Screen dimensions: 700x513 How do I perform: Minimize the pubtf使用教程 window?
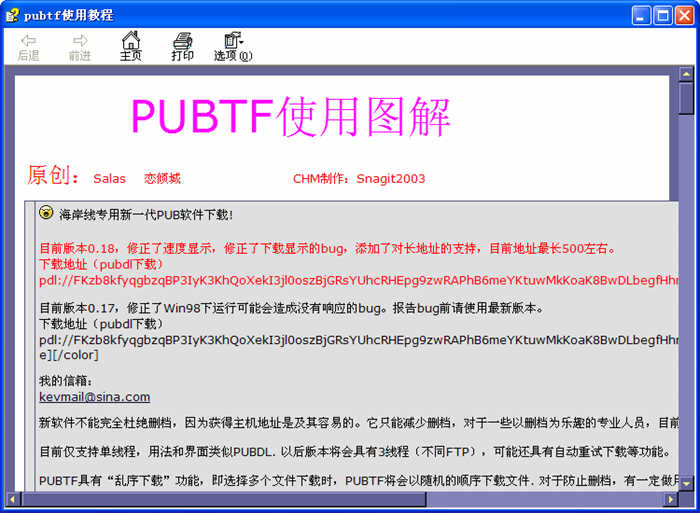tap(642, 16)
